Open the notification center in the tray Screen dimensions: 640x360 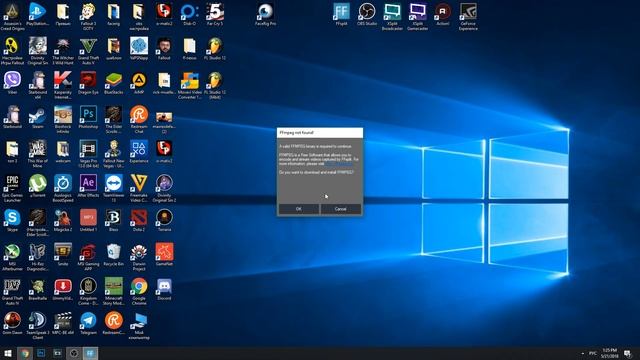(x=628, y=353)
